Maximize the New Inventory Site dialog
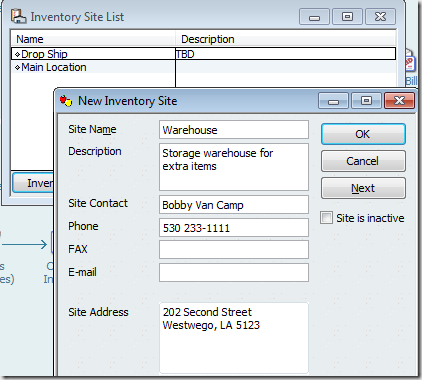Screen dimensions: 422x380 point(366,100)
